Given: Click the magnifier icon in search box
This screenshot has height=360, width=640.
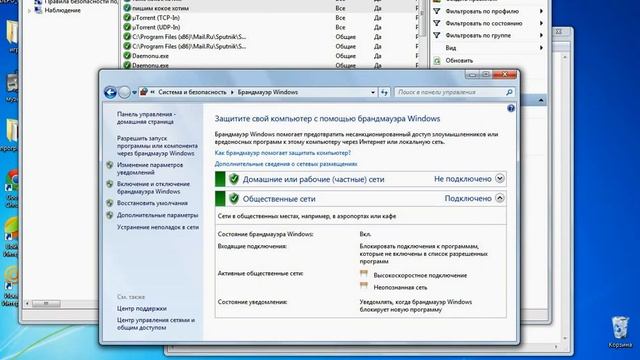Looking at the screenshot, I should point(509,93).
